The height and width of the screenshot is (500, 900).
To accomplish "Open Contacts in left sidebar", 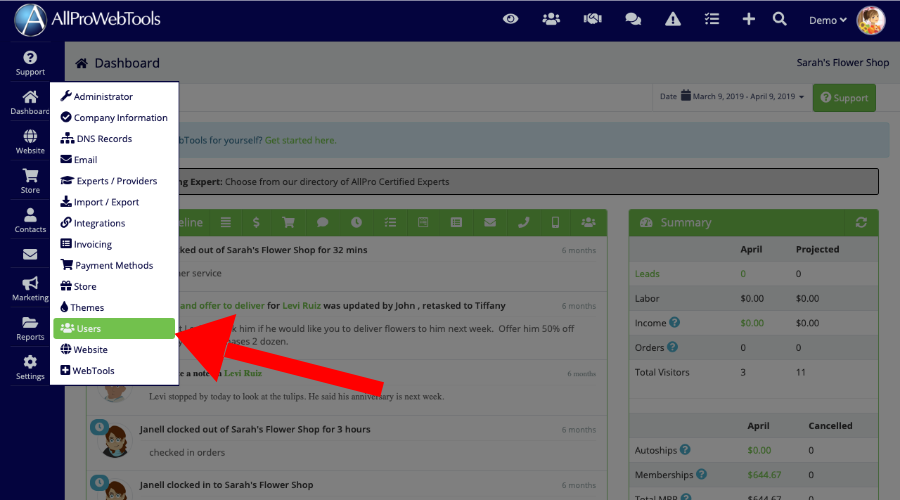I will point(30,220).
